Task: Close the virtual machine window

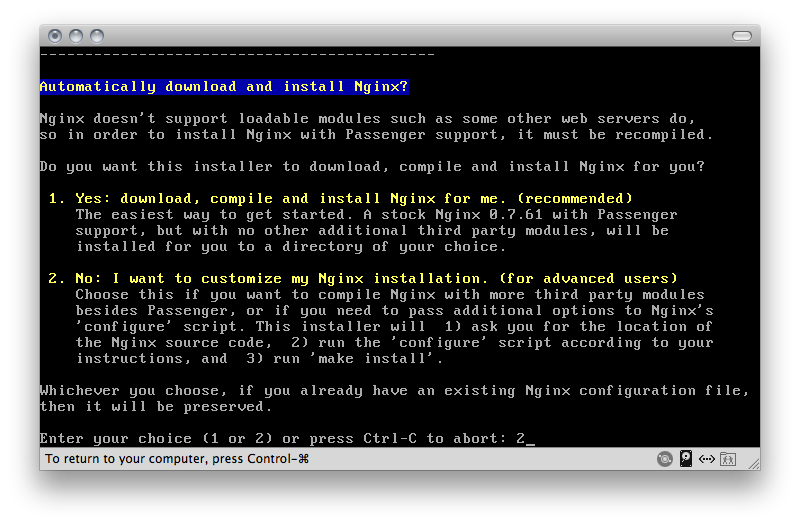Action: pyautogui.click(x=55, y=36)
